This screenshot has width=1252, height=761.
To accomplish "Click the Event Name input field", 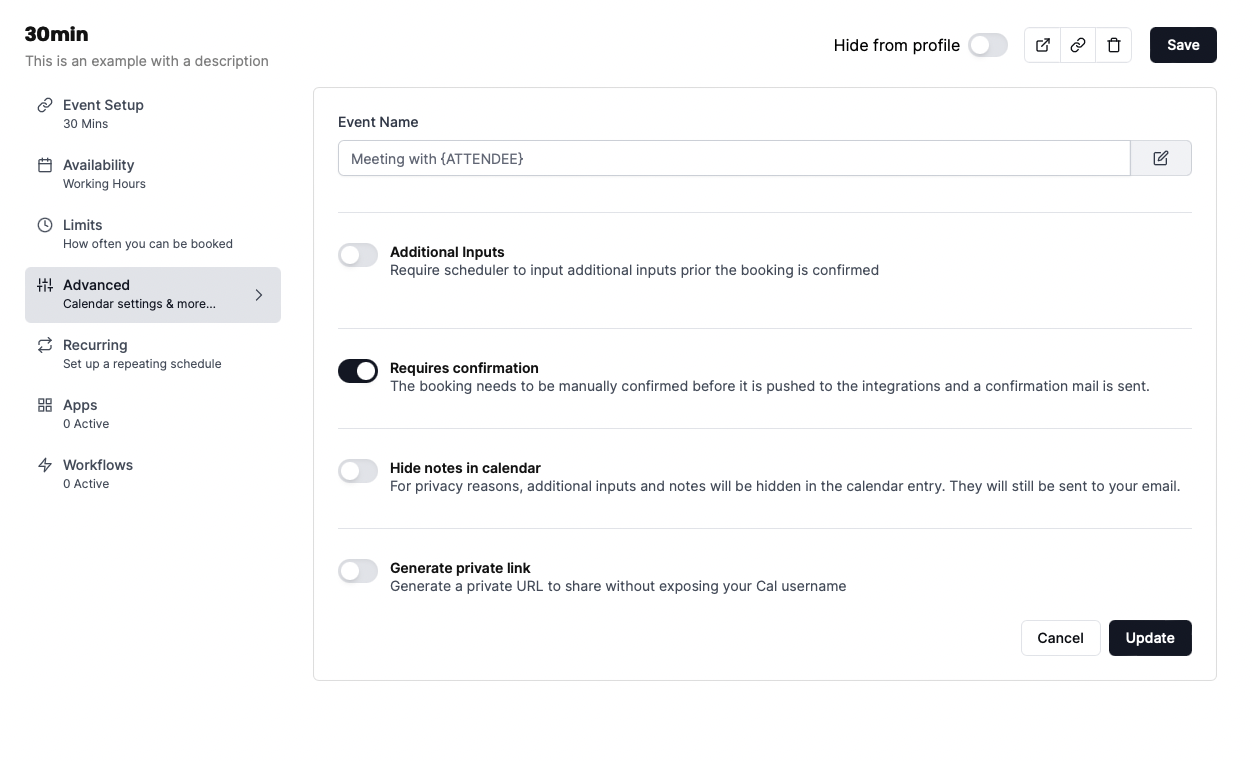I will click(x=733, y=158).
